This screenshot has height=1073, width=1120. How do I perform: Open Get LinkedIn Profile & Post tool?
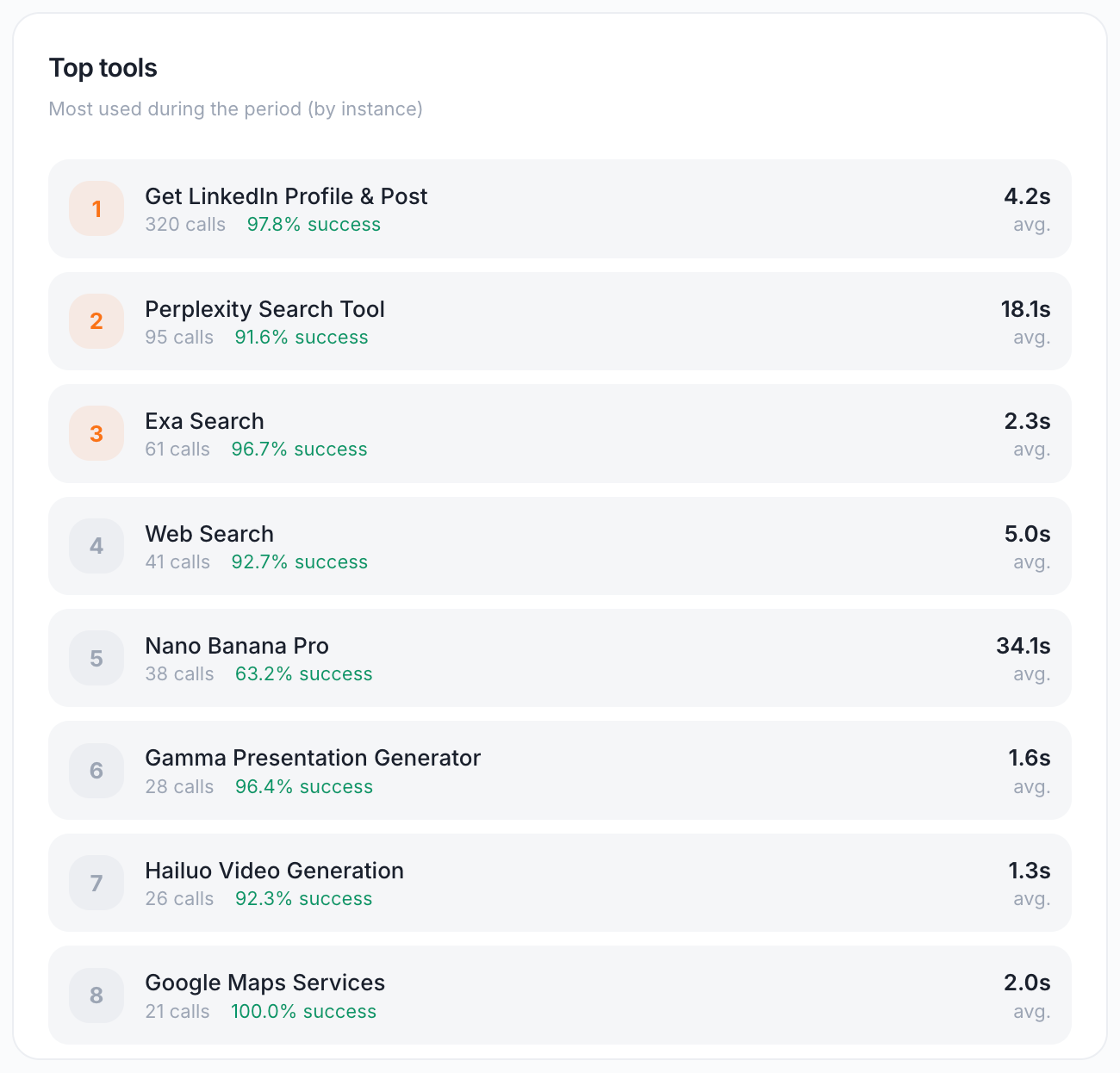pos(286,196)
